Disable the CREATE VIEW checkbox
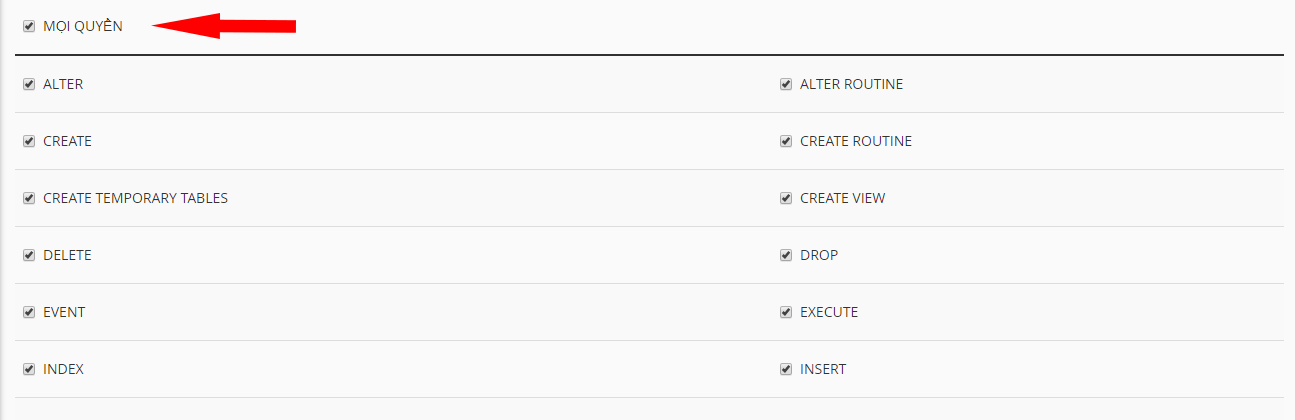1295x420 pixels. [x=786, y=199]
